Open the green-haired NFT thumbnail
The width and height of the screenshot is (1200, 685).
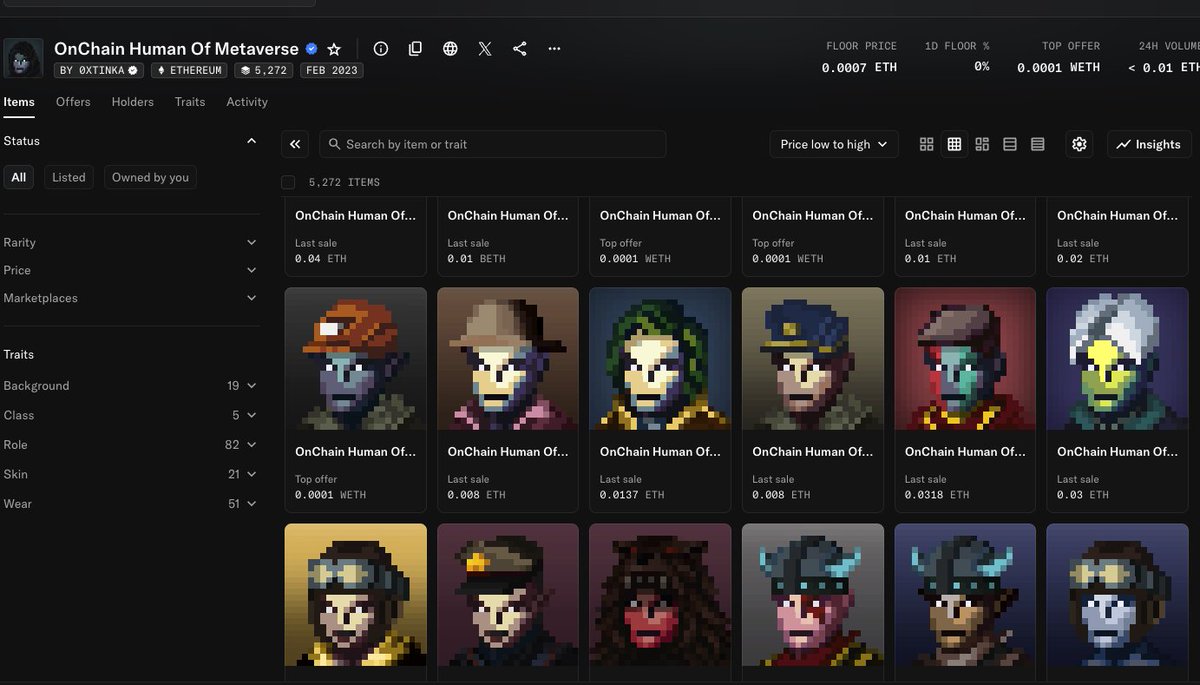[x=660, y=359]
